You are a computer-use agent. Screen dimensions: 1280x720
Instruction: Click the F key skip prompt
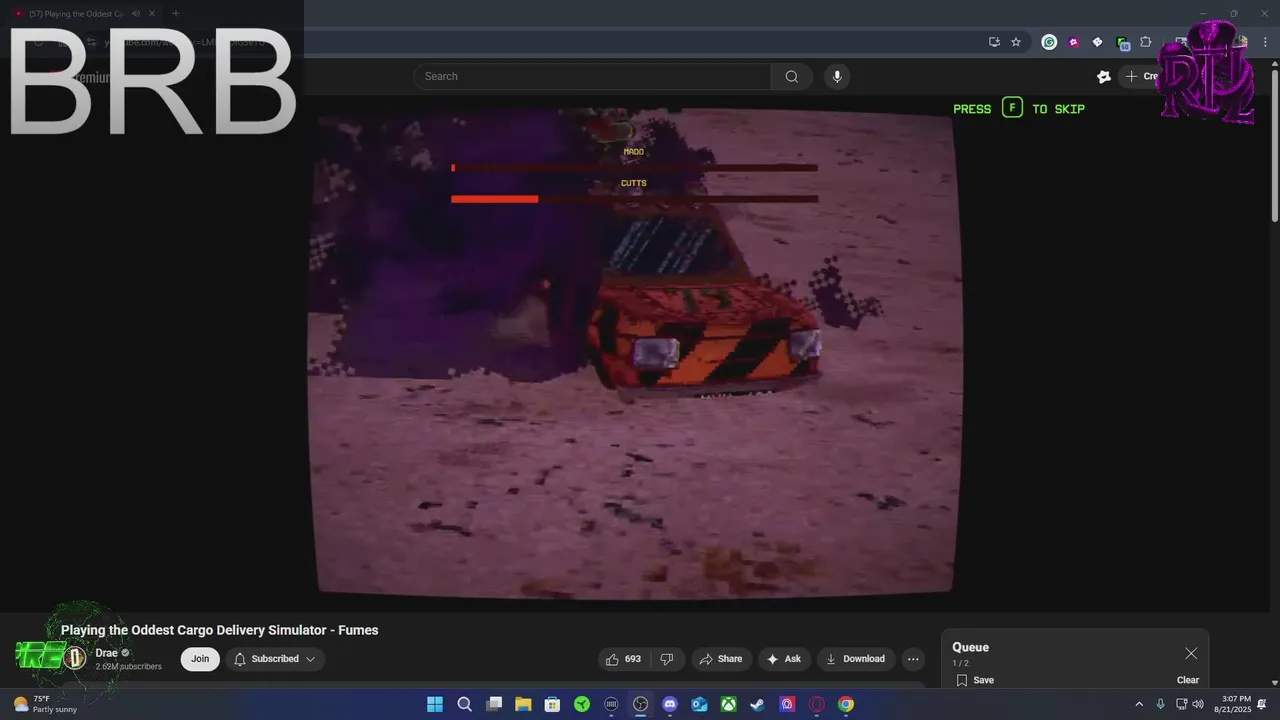click(1013, 108)
